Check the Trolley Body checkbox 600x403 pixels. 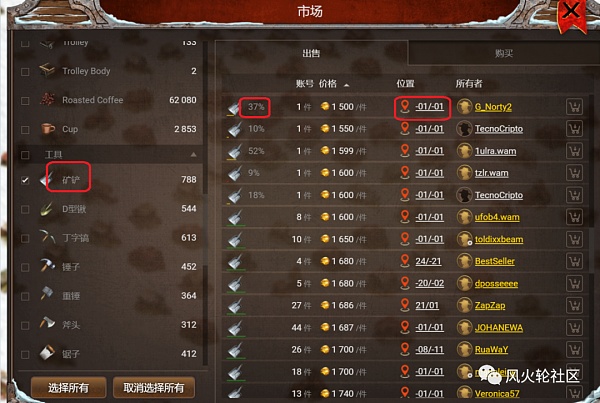click(25, 72)
